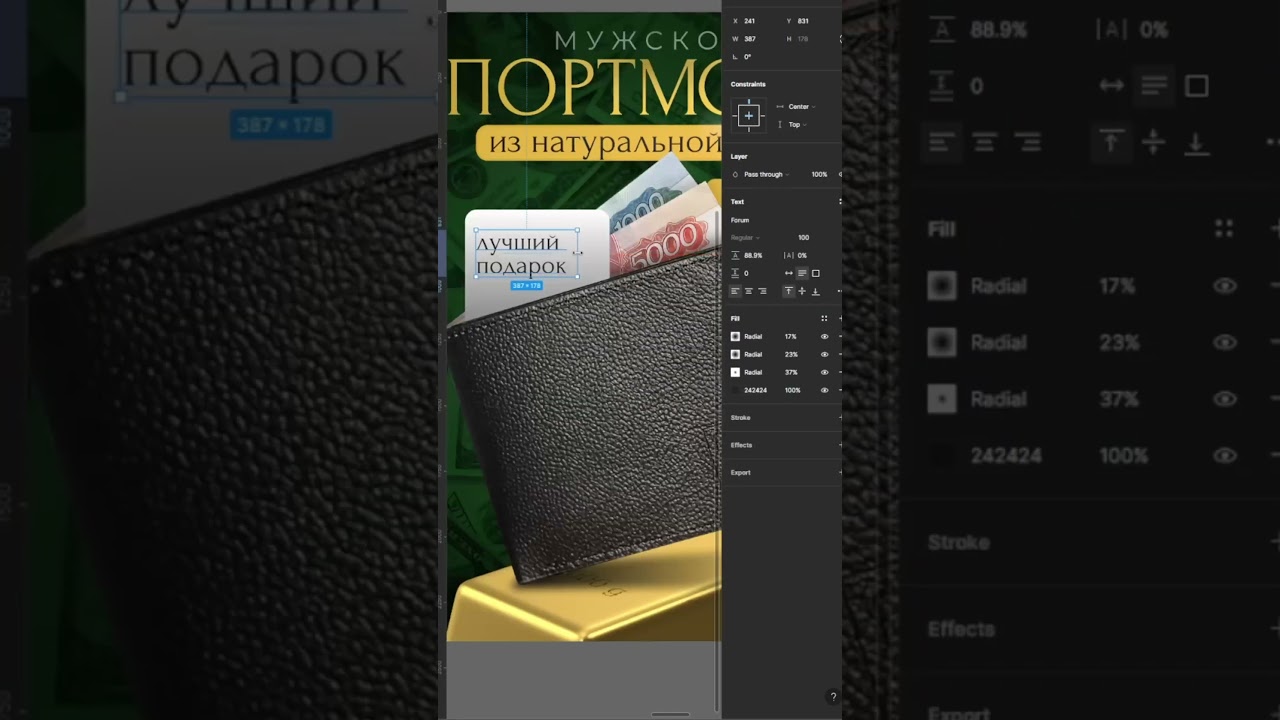Click the blend mode drop icon
Screen dimensions: 1280x720
pos(736,175)
